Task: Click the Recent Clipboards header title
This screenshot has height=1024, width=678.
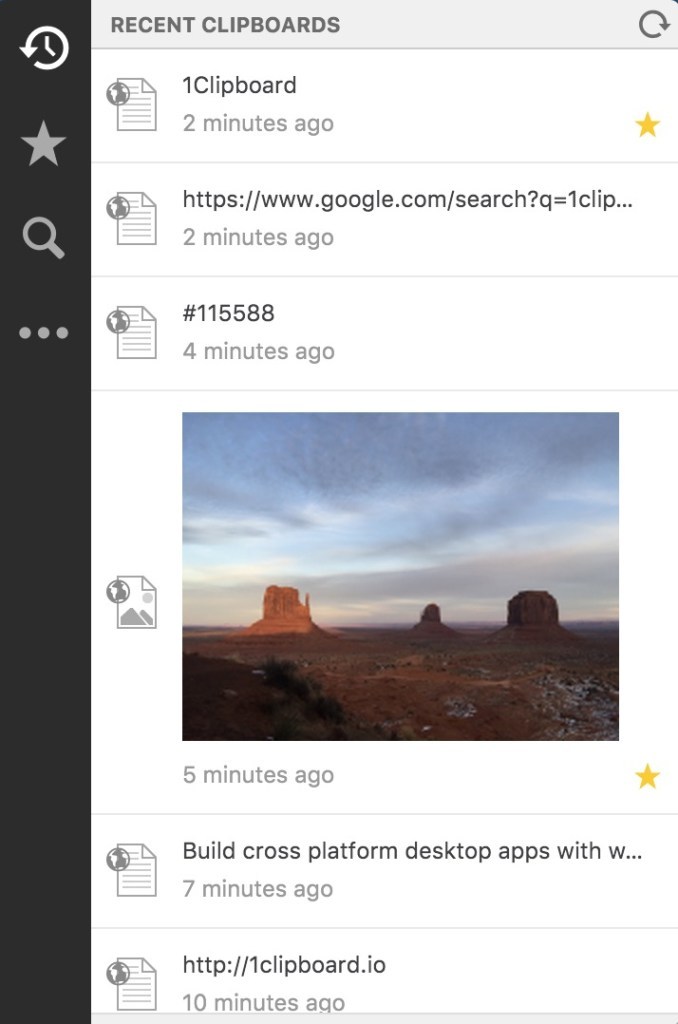Action: pyautogui.click(x=225, y=25)
